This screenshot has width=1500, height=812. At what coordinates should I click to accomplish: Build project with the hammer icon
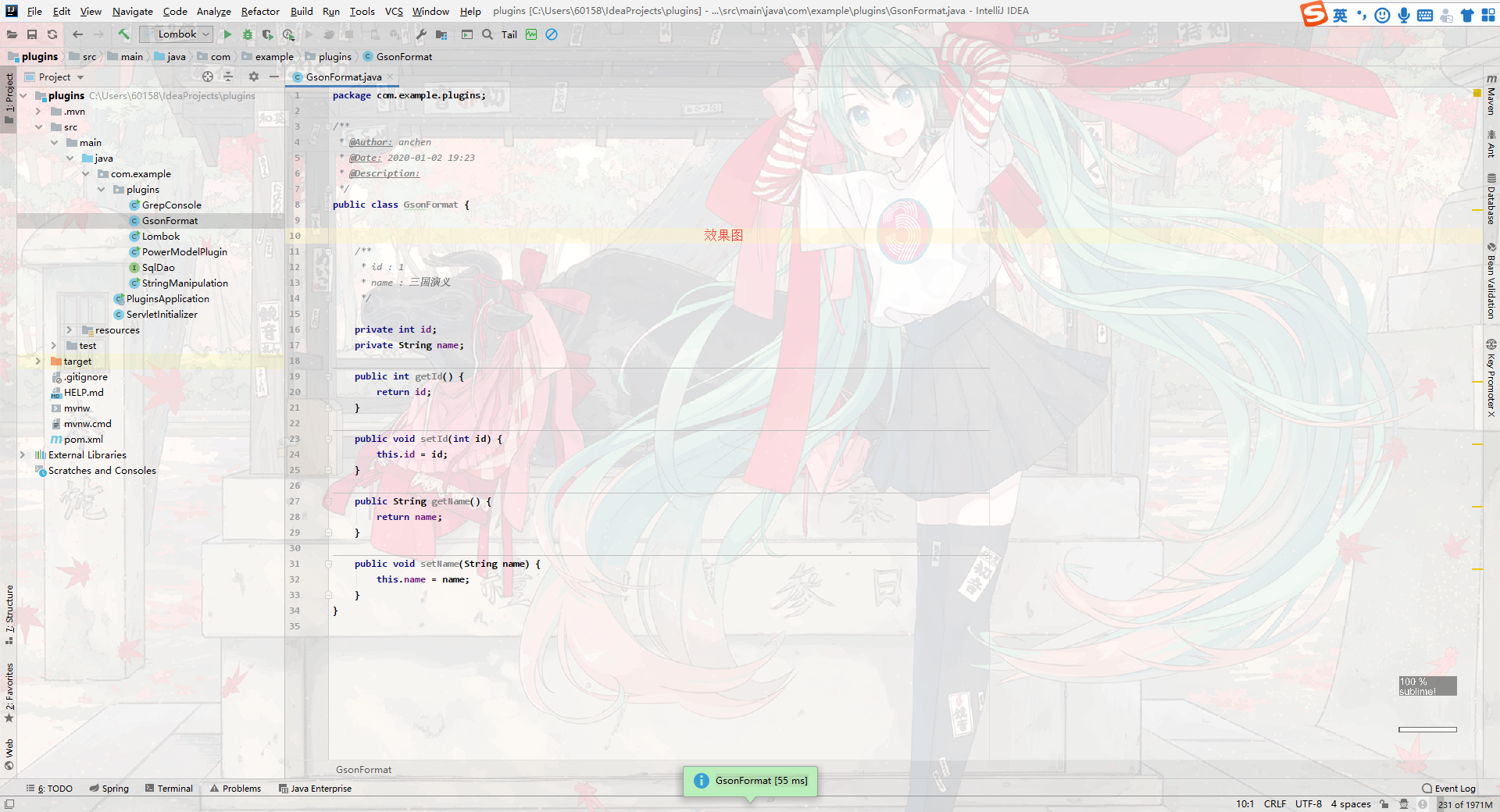pos(123,34)
